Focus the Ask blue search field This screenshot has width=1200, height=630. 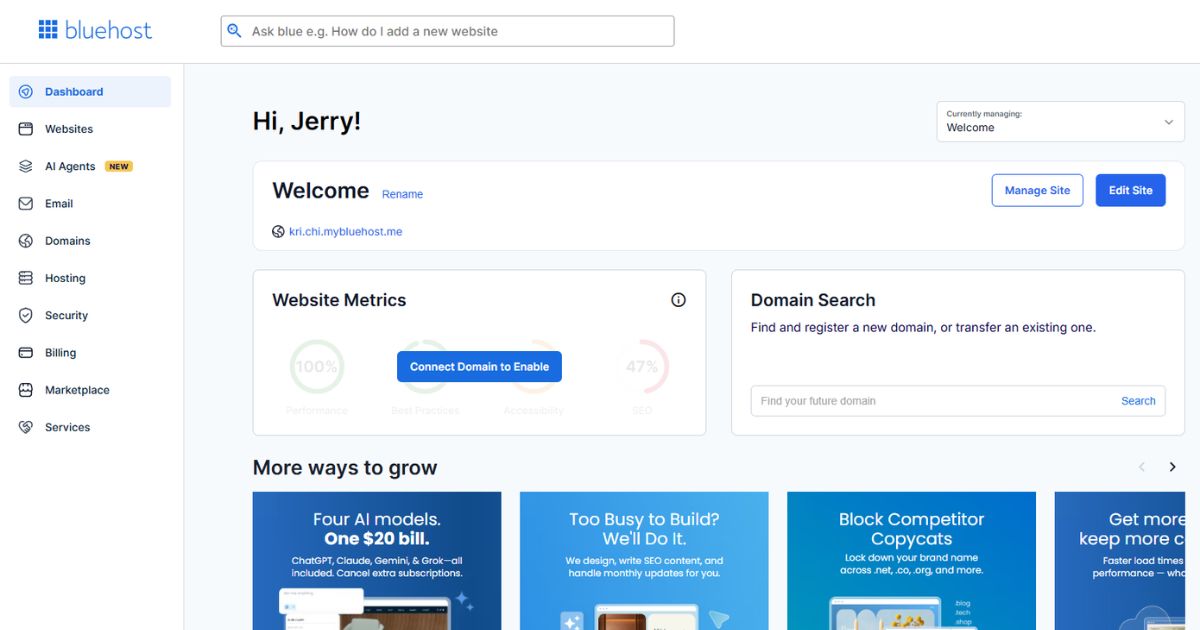(x=447, y=31)
